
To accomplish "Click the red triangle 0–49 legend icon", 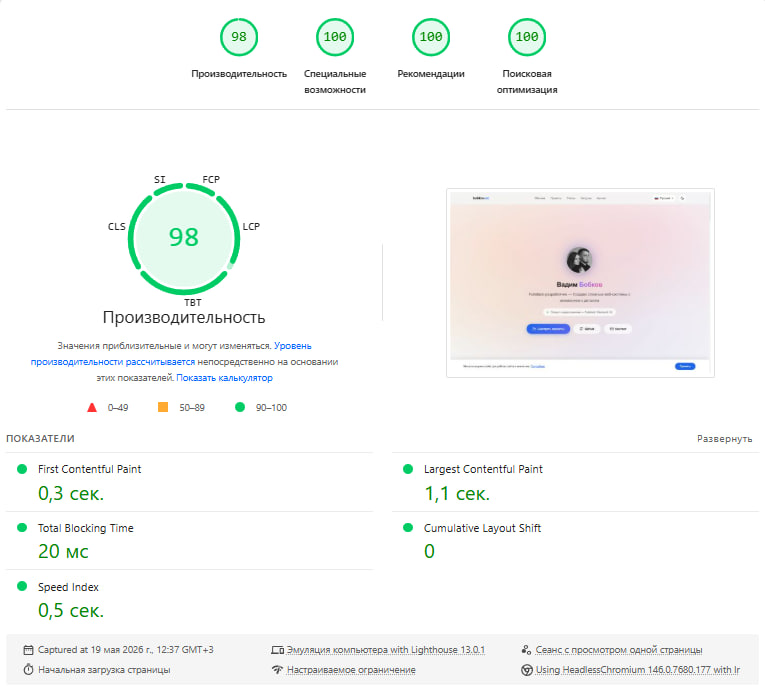I will 92,407.
